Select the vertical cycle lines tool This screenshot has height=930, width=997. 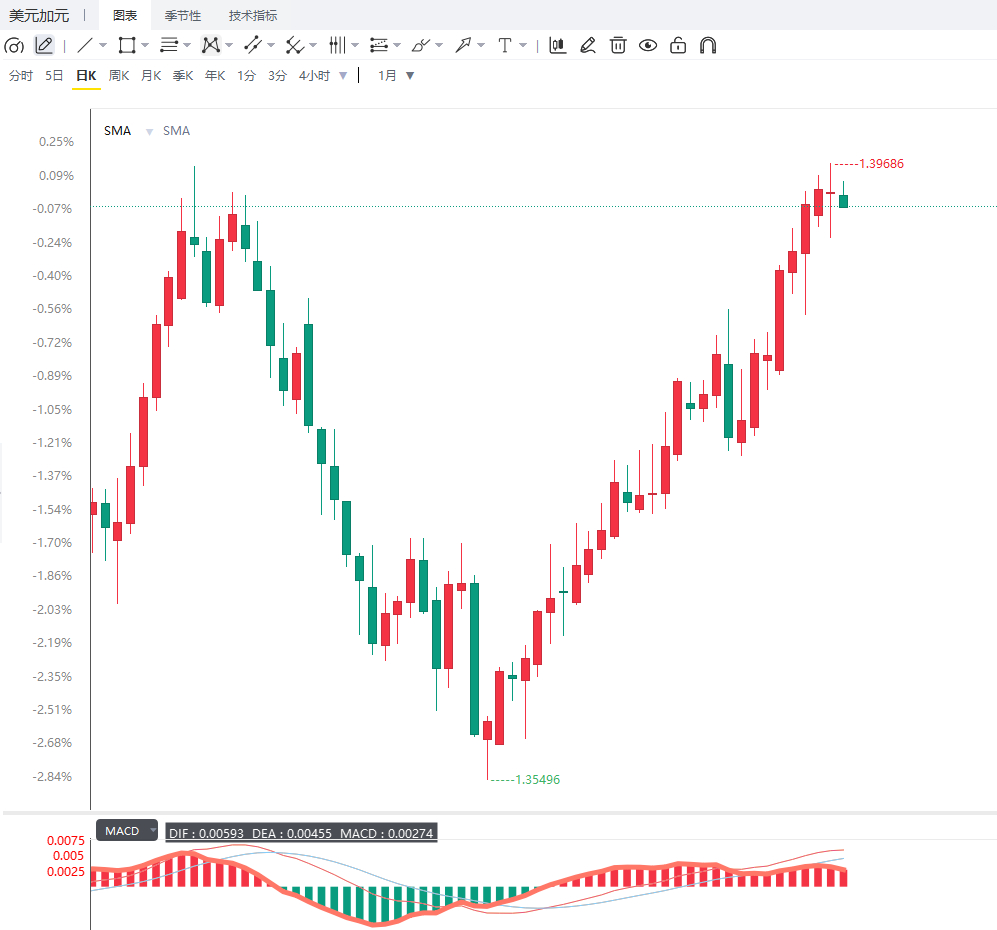click(337, 46)
